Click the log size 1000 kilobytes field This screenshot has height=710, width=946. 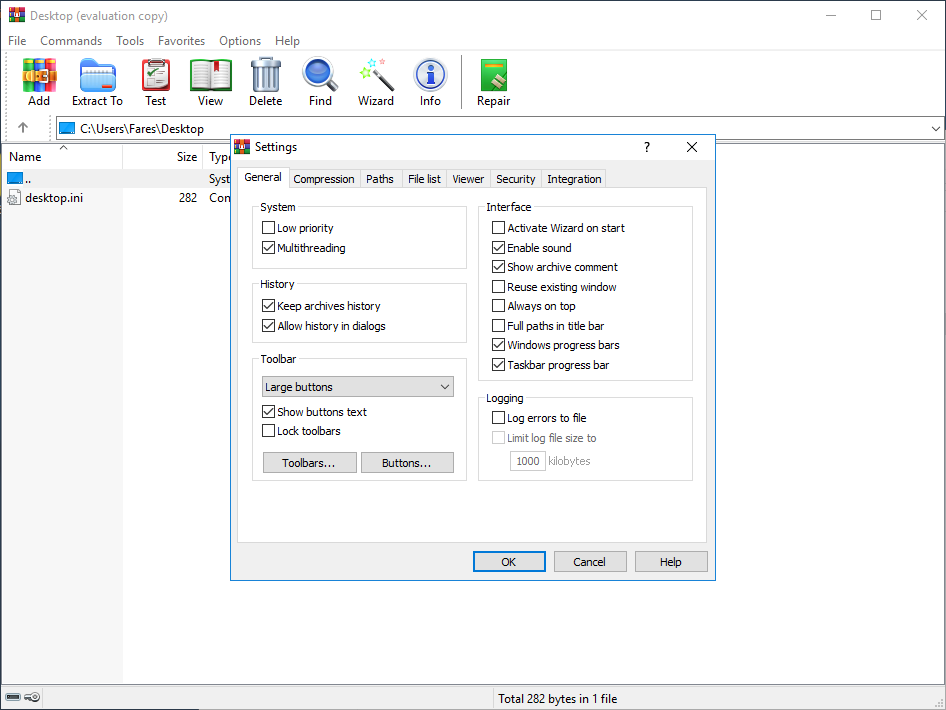528,461
